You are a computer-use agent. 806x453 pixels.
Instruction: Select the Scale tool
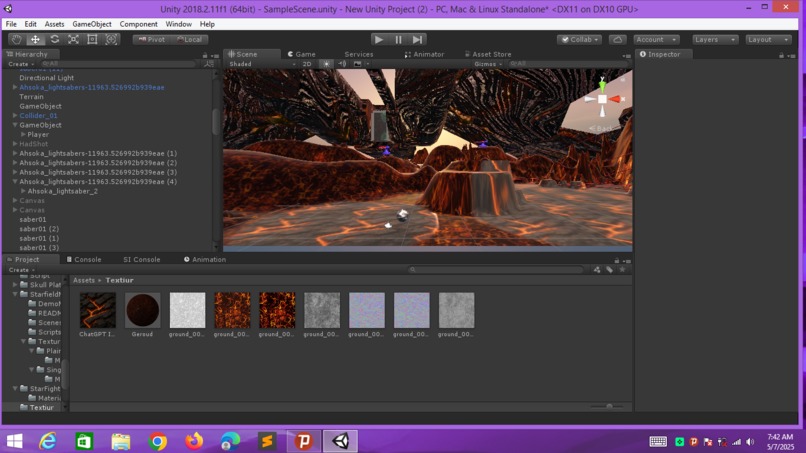pos(74,40)
